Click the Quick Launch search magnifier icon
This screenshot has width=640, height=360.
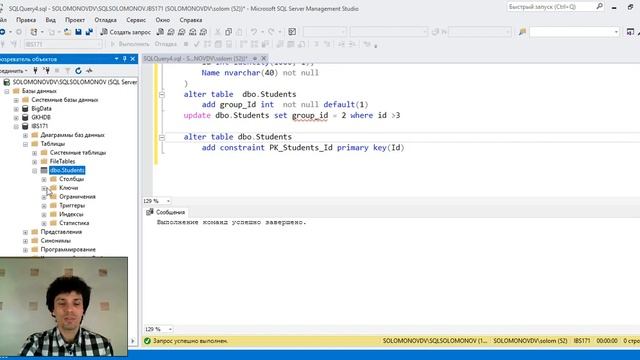[600, 6]
